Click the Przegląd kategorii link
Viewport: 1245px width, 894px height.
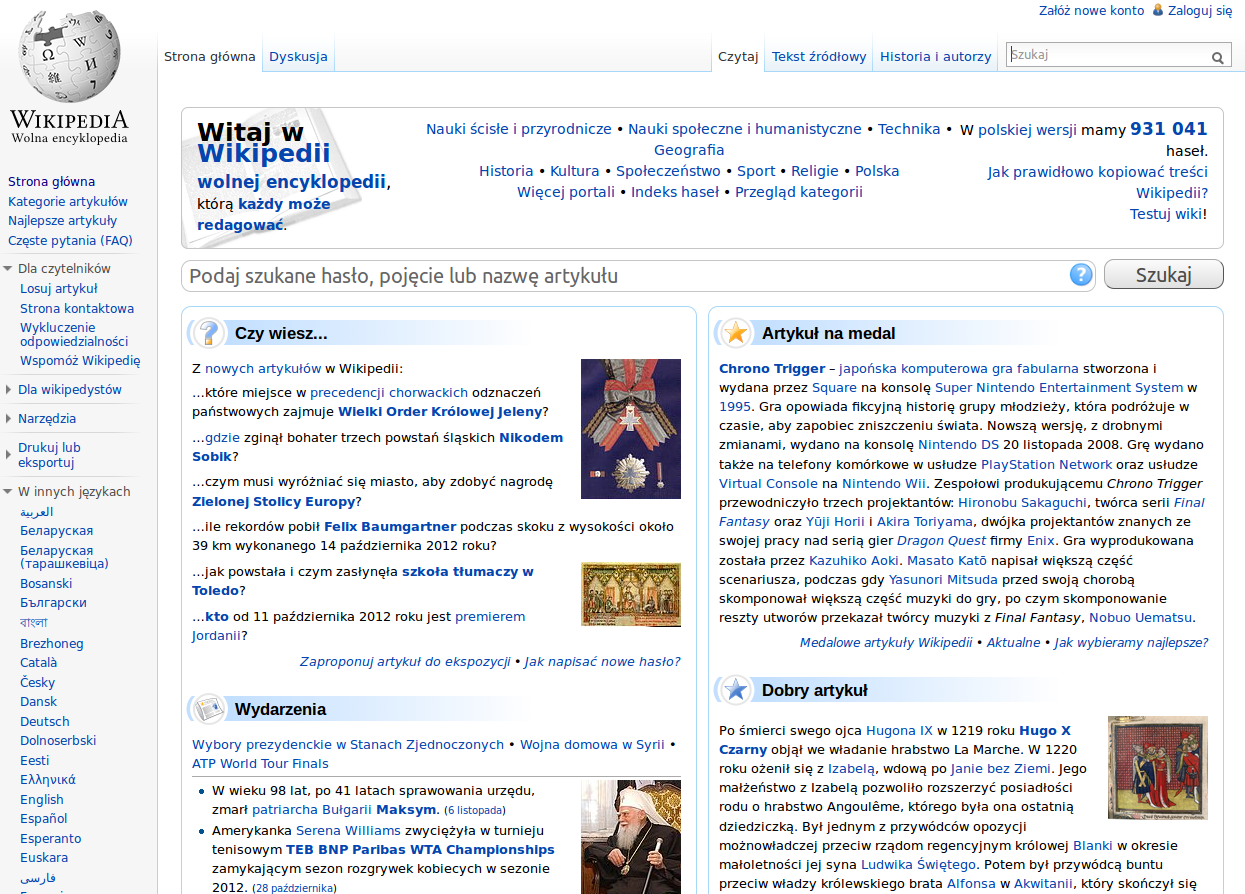point(798,192)
